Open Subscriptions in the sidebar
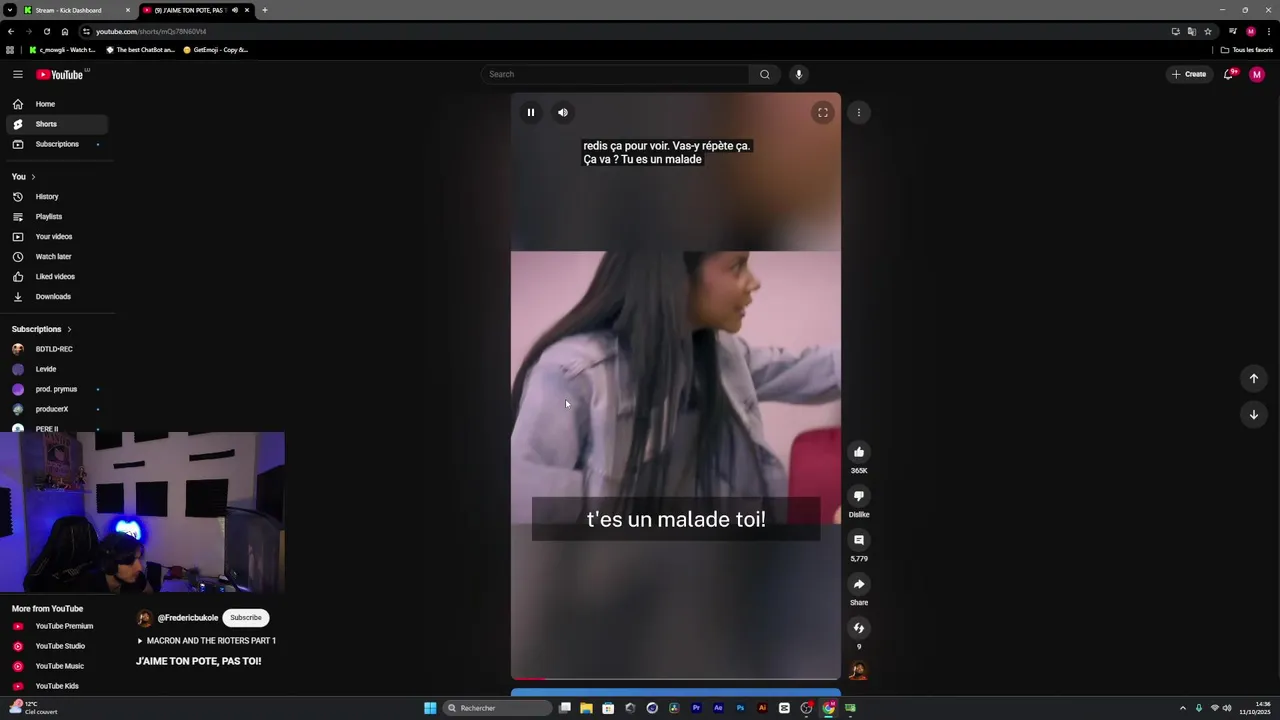The height and width of the screenshot is (720, 1280). (x=57, y=144)
